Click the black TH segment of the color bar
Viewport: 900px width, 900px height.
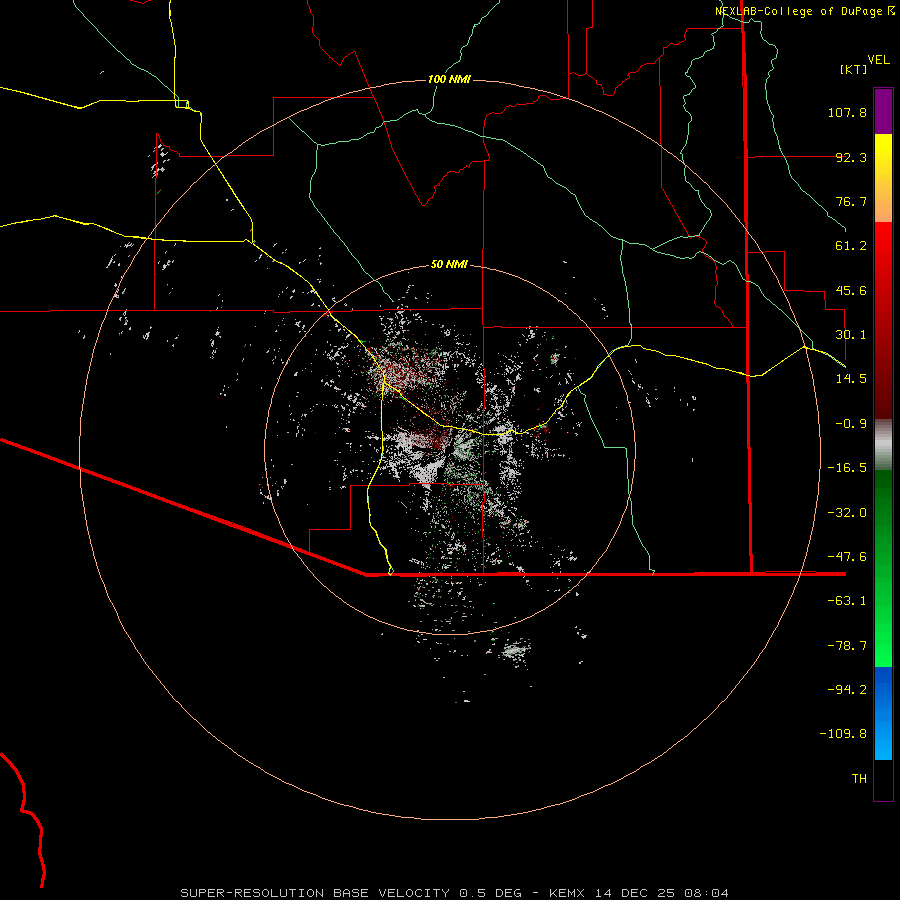[883, 780]
